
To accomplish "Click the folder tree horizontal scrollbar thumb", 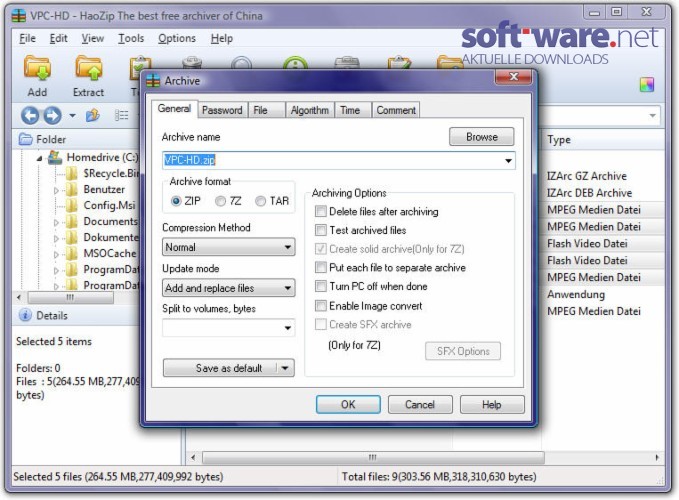I will coord(71,298).
